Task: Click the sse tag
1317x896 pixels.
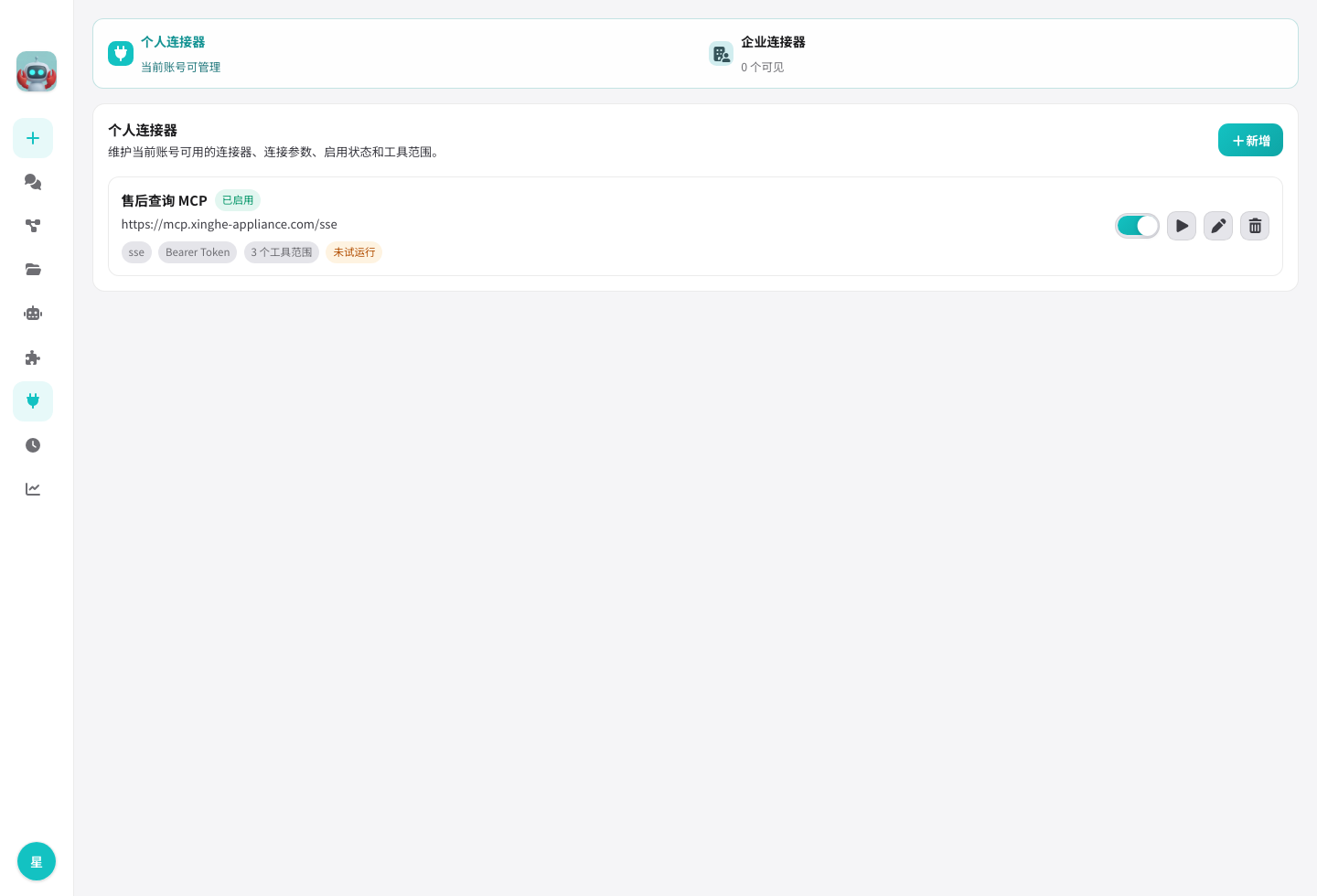Action: (136, 252)
